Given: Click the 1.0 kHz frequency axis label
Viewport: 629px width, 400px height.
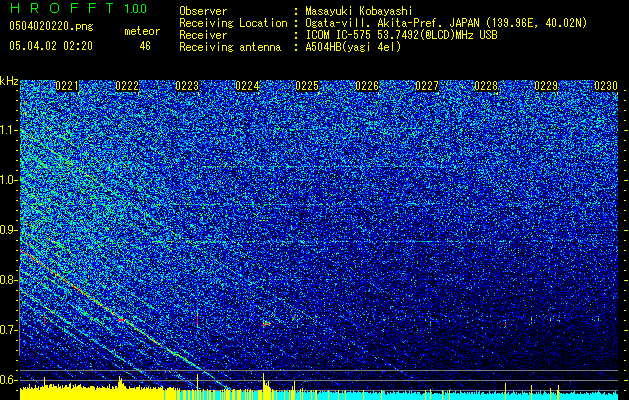Looking at the screenshot, I should tap(9, 180).
